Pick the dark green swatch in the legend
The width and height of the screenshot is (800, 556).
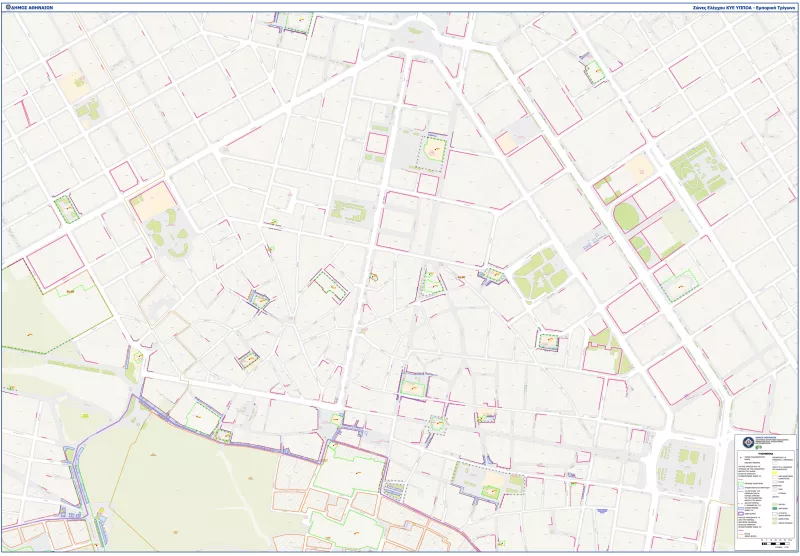click(x=775, y=508)
